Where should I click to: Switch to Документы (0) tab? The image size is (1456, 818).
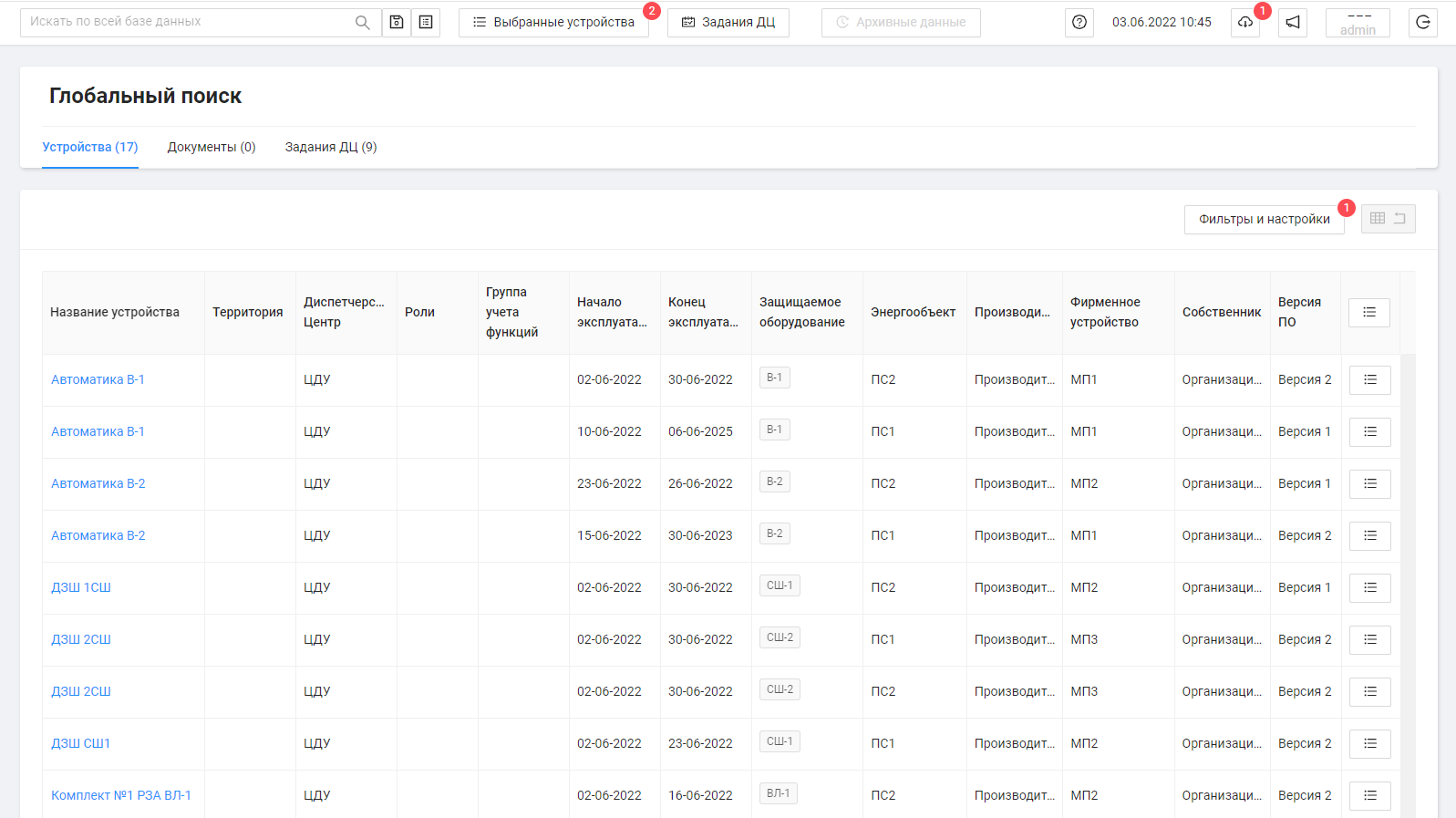[x=212, y=148]
